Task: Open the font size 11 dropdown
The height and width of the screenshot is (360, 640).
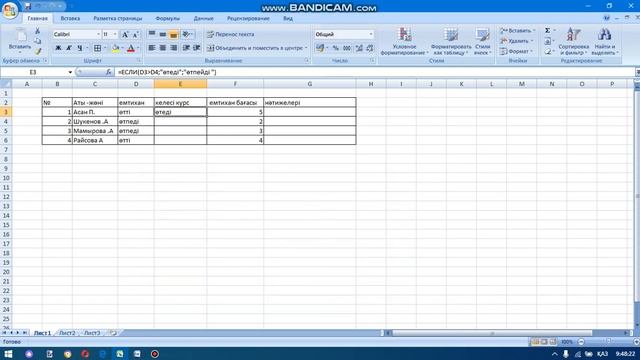Action: click(115, 34)
